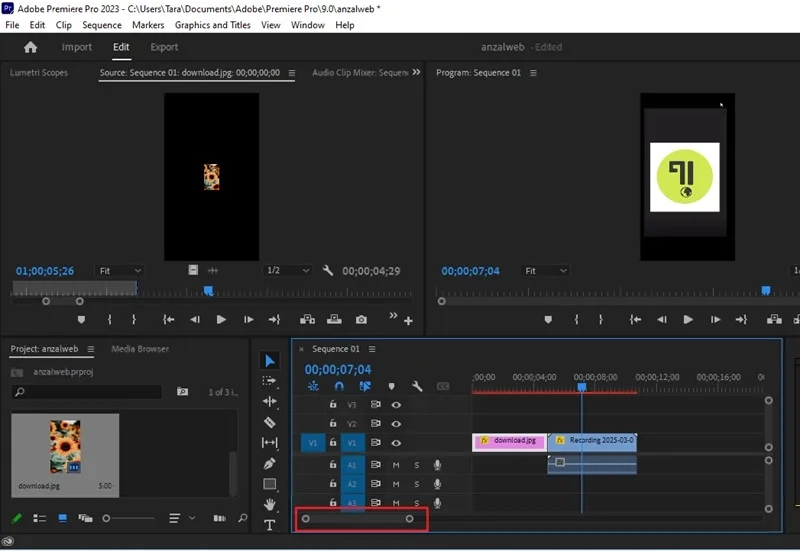
Task: Open Source monitor Fit zoom dropdown
Action: (119, 270)
